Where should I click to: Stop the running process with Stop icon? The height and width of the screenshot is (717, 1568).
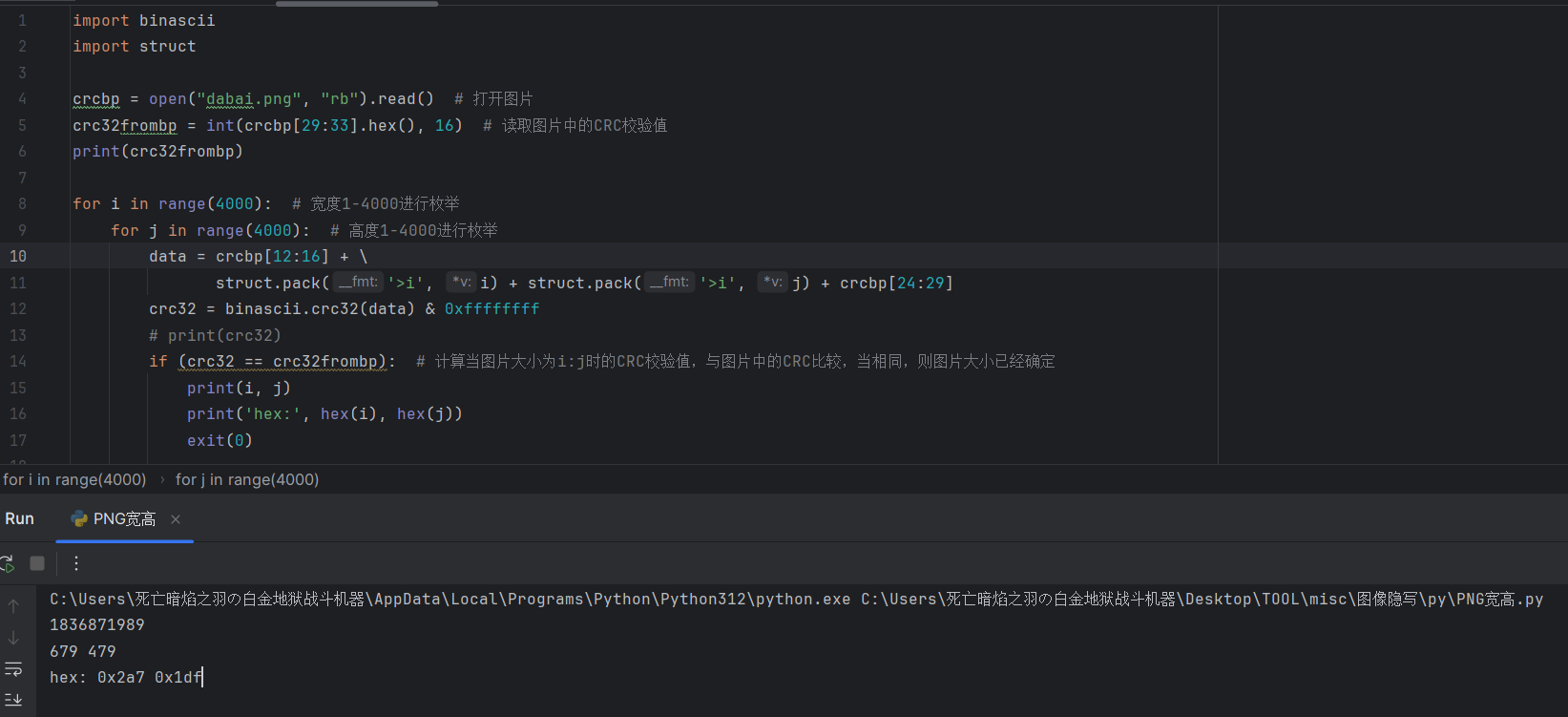pos(37,563)
